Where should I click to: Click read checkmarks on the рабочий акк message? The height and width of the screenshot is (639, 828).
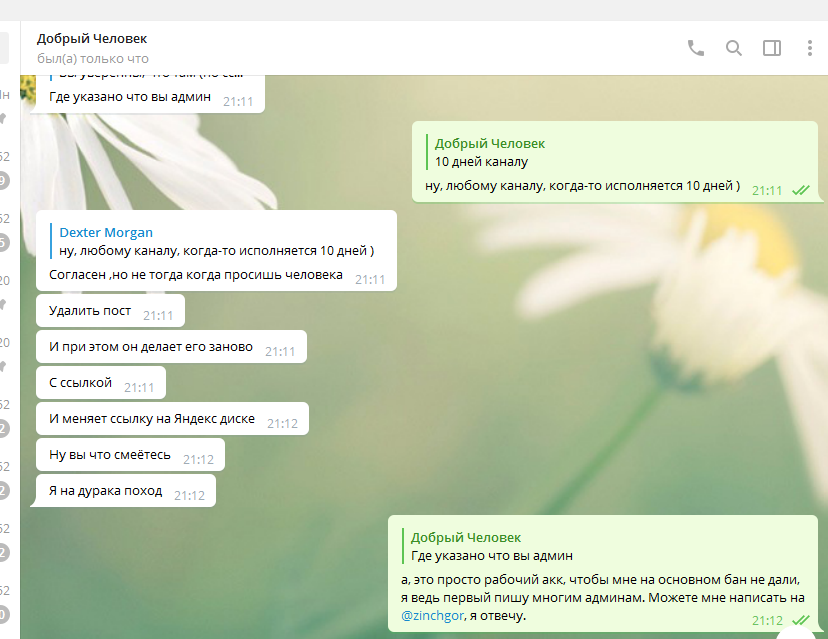801,620
